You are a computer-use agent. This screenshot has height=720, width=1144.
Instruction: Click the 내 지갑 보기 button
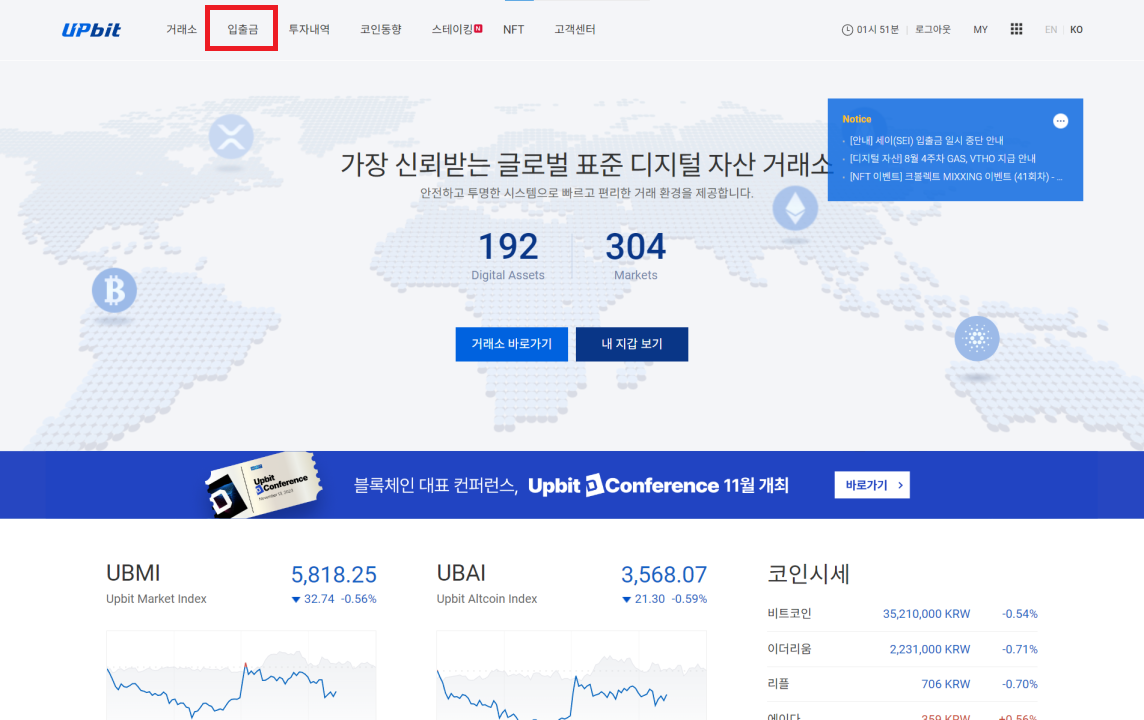632,344
